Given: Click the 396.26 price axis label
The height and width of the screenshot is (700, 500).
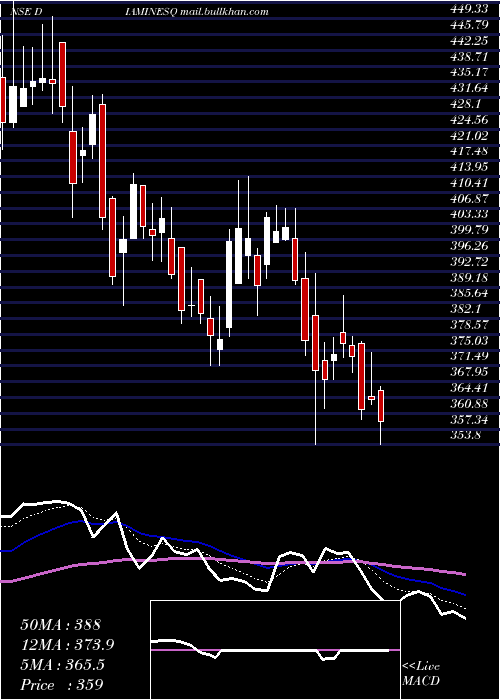Looking at the screenshot, I should (x=471, y=246).
